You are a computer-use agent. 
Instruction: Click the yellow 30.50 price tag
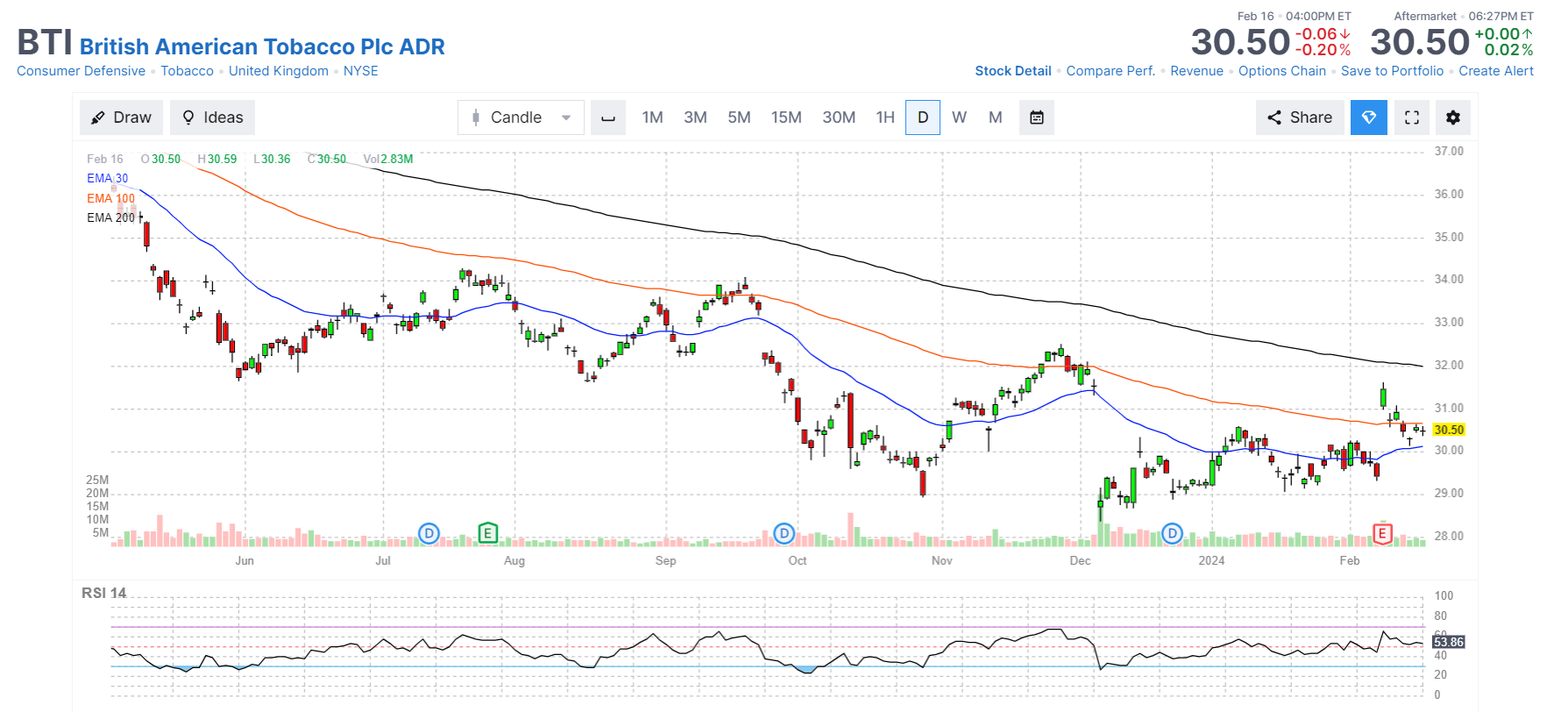1449,430
